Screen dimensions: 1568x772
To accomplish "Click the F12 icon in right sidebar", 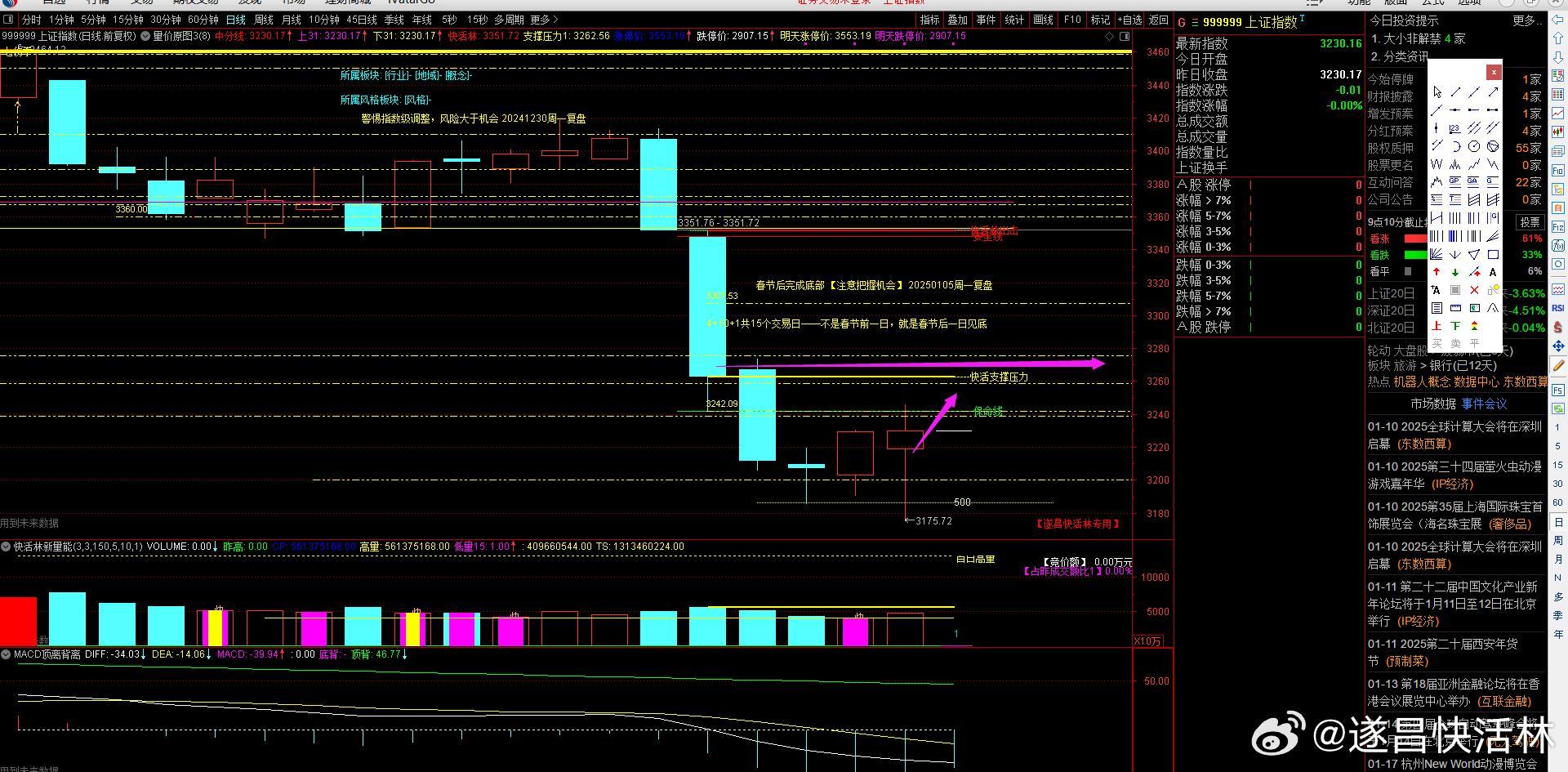I will [x=1558, y=226].
